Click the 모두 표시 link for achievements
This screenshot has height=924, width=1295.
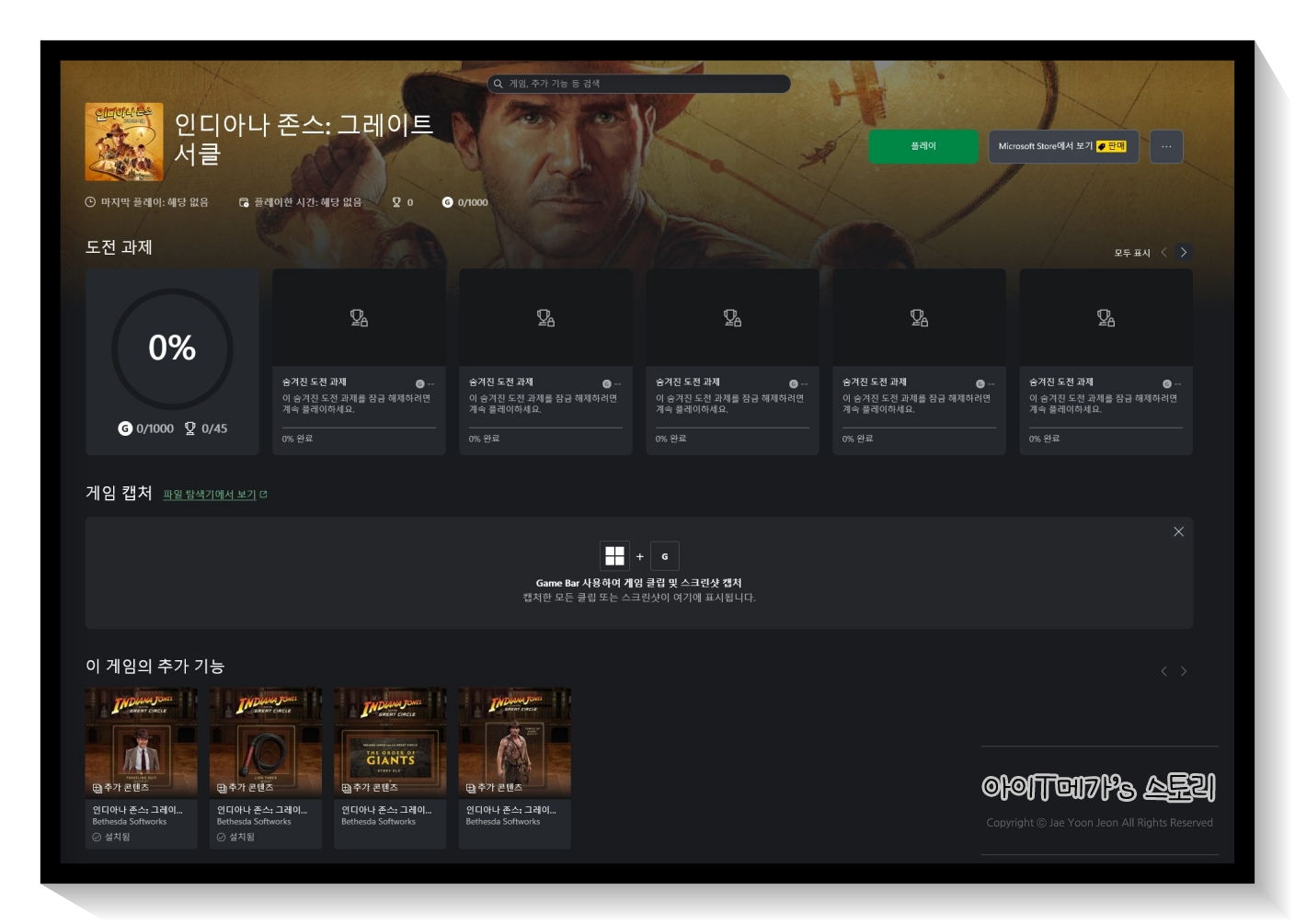click(x=1132, y=253)
